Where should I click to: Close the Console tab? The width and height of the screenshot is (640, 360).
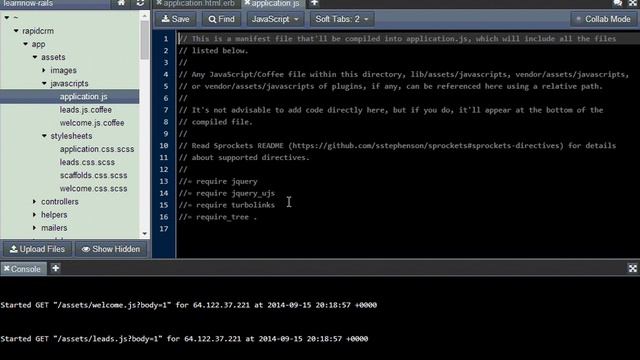pyautogui.click(x=6, y=269)
